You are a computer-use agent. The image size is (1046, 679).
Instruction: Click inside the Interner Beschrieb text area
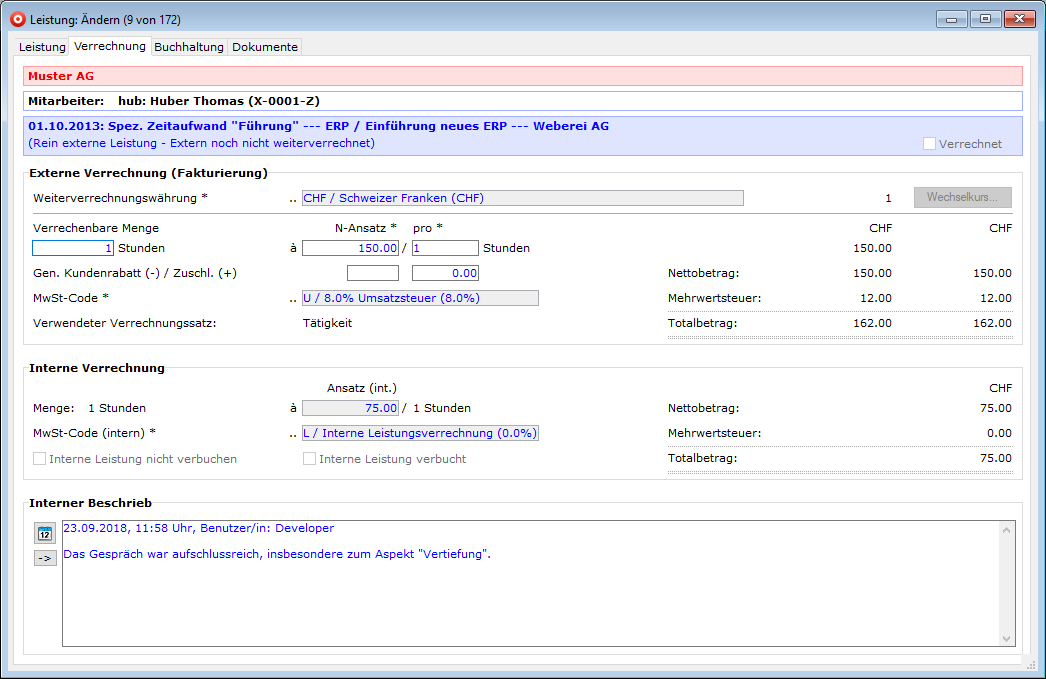pos(530,600)
